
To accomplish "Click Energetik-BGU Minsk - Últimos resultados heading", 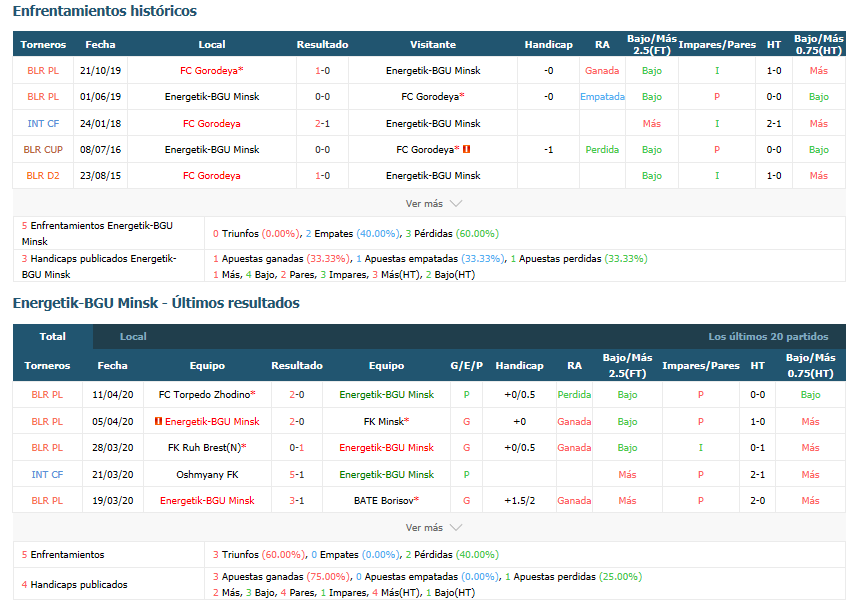I will click(156, 303).
